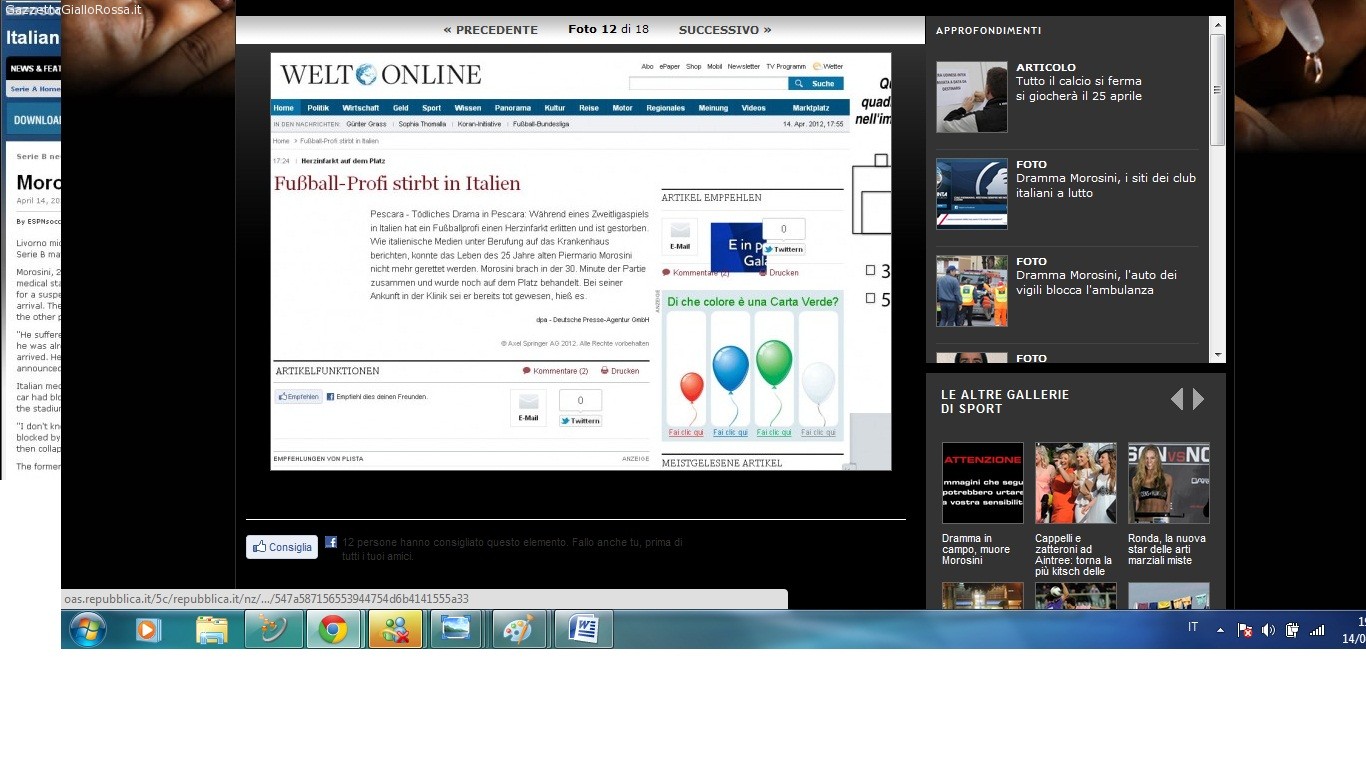Open the Windows Start menu orb
Viewport: 1366px width, 768px height.
click(88, 630)
